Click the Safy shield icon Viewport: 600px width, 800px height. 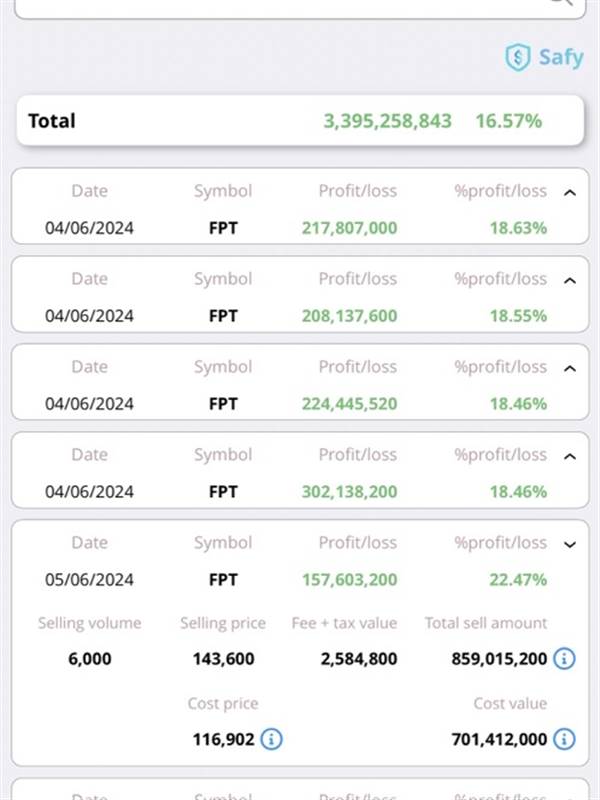pyautogui.click(x=517, y=57)
